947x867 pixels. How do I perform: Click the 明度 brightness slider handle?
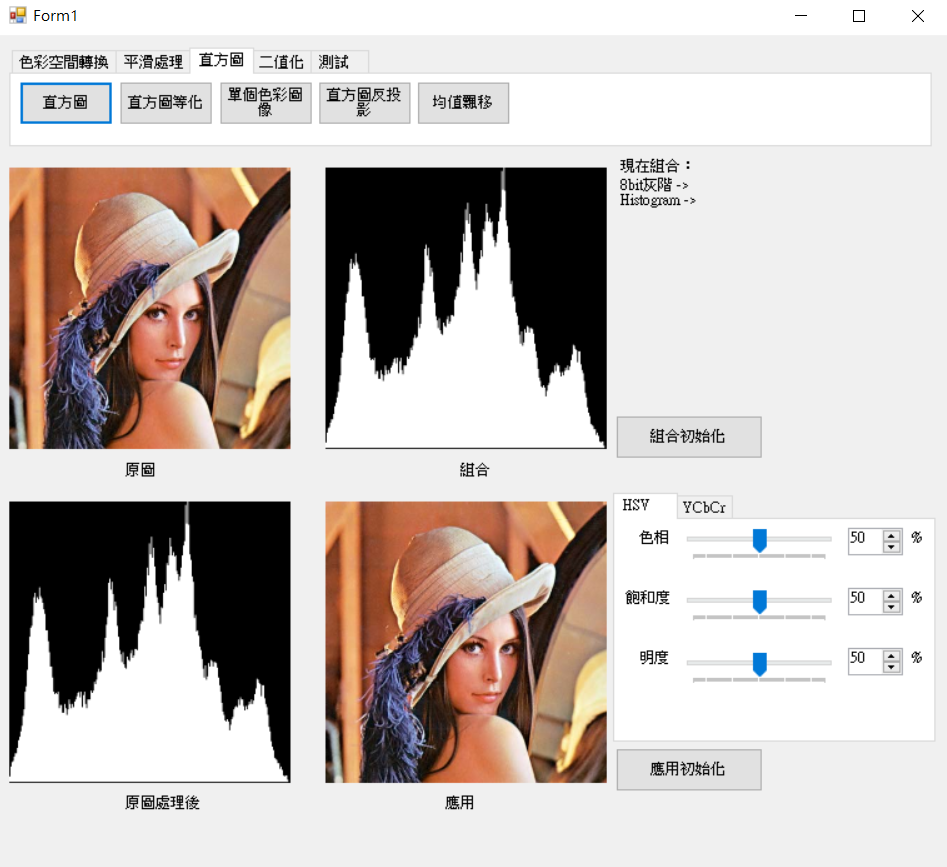[x=760, y=664]
